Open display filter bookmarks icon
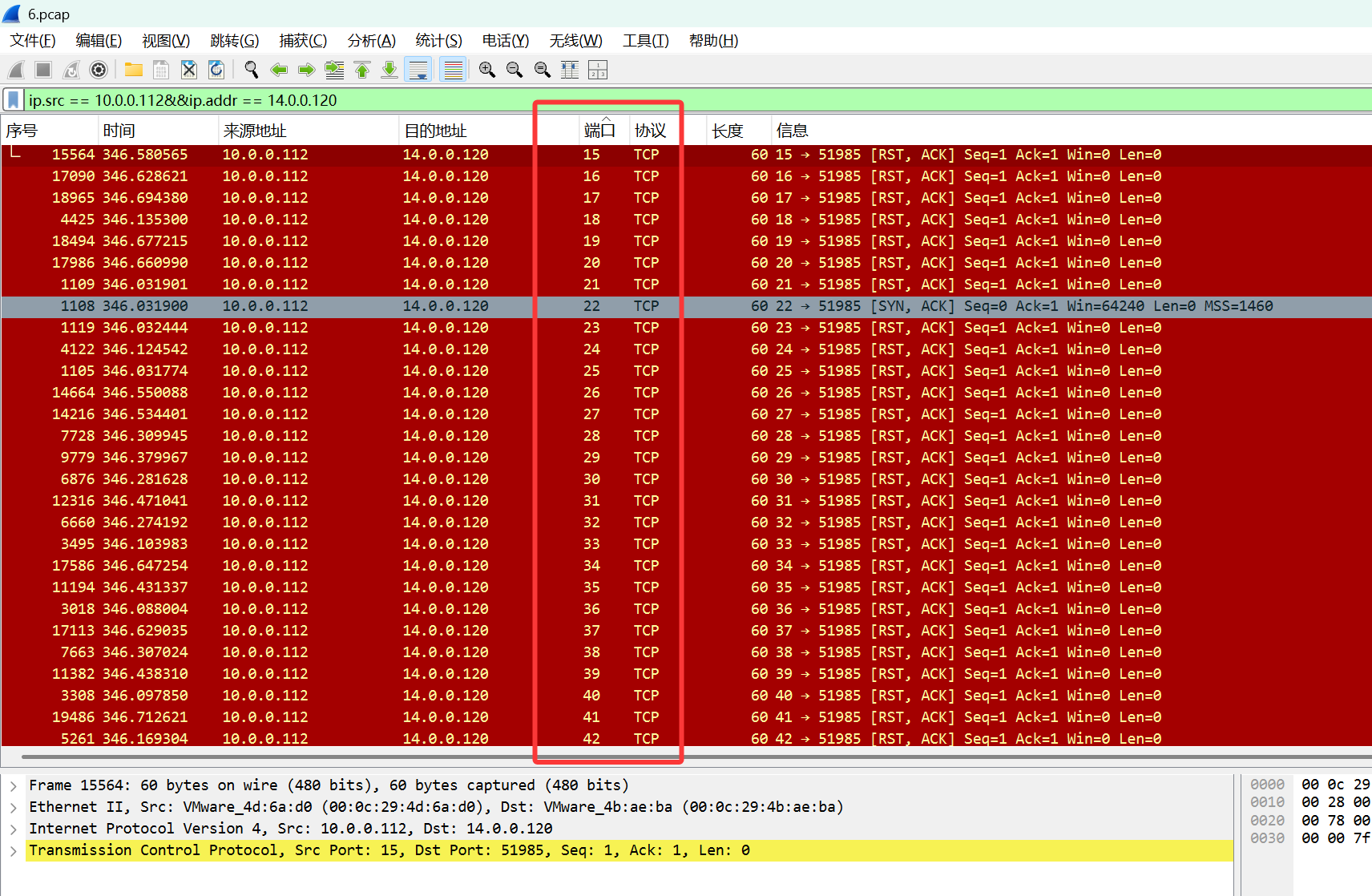The image size is (1372, 896). (13, 100)
